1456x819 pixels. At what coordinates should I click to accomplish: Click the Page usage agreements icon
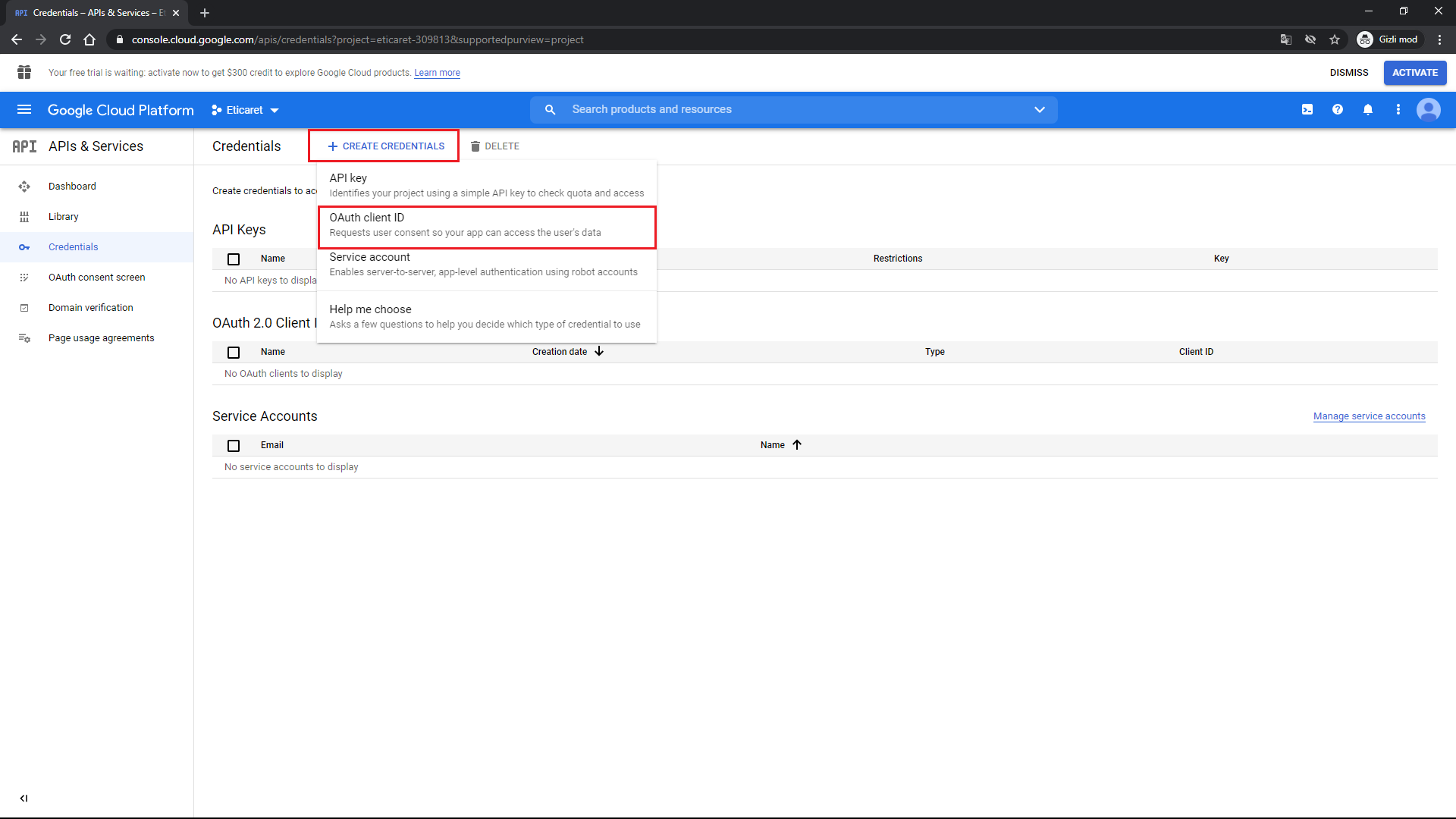24,338
